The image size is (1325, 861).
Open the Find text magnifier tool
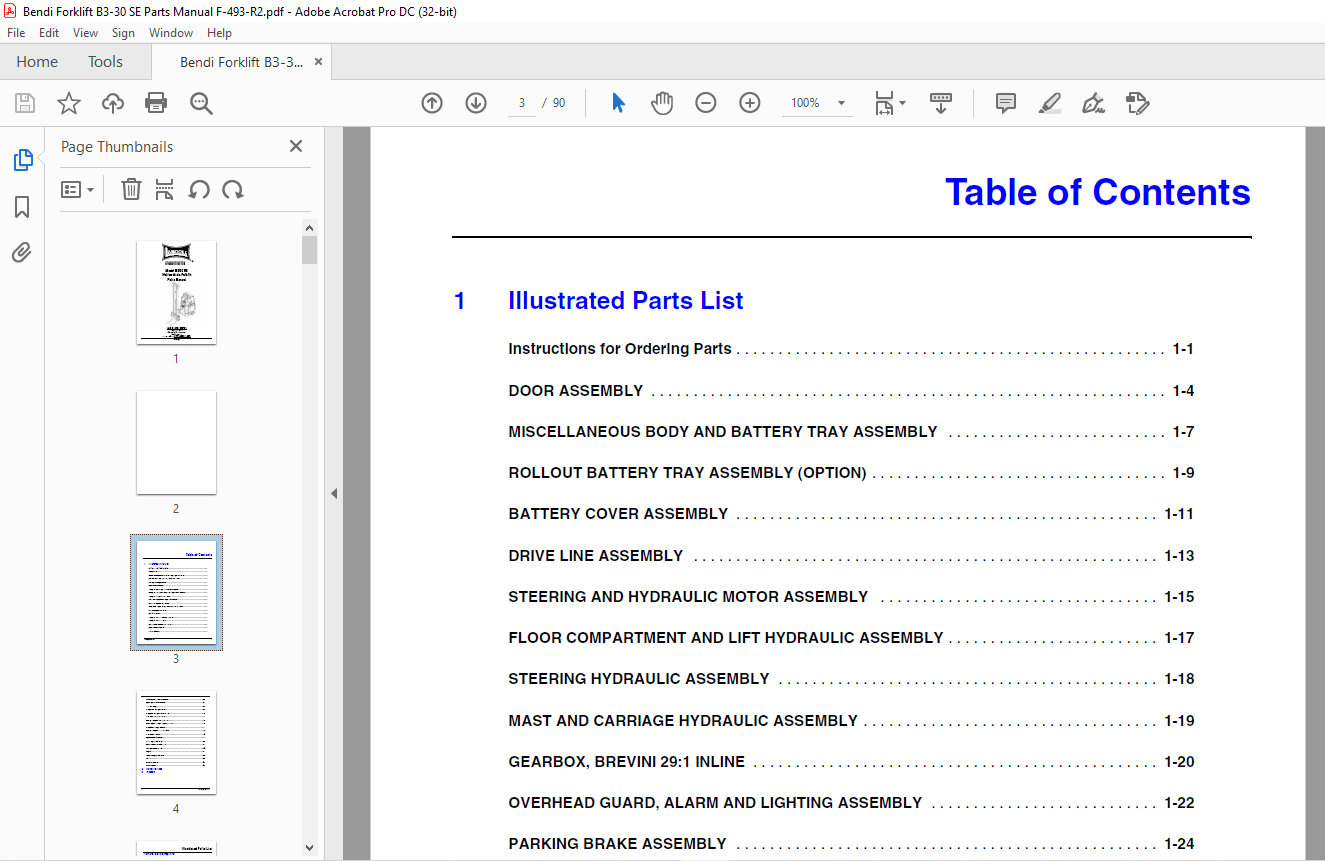(201, 103)
